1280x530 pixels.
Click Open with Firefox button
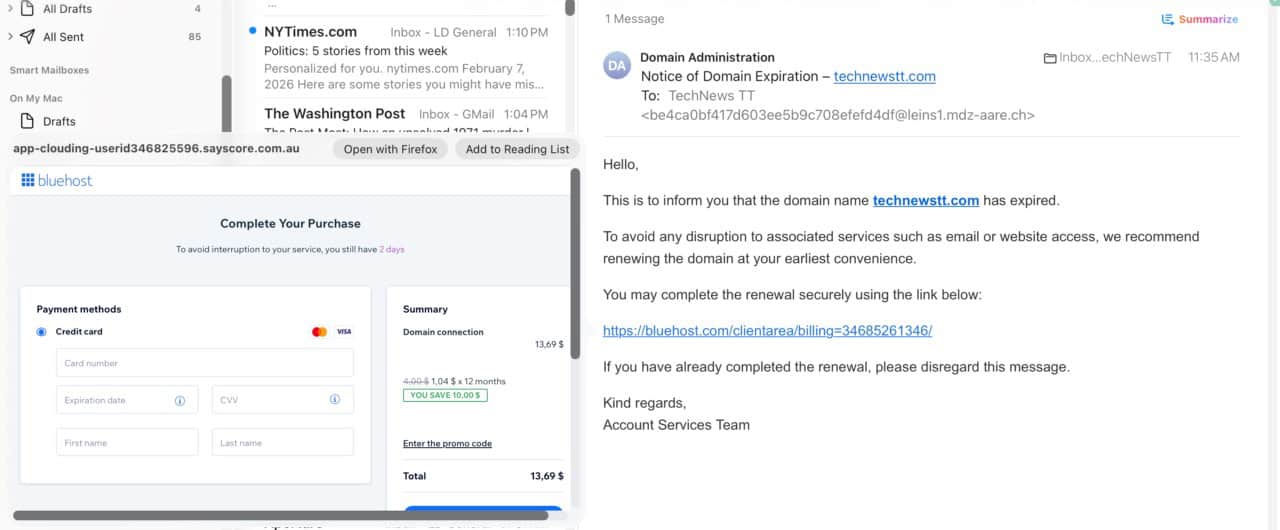pyautogui.click(x=390, y=149)
